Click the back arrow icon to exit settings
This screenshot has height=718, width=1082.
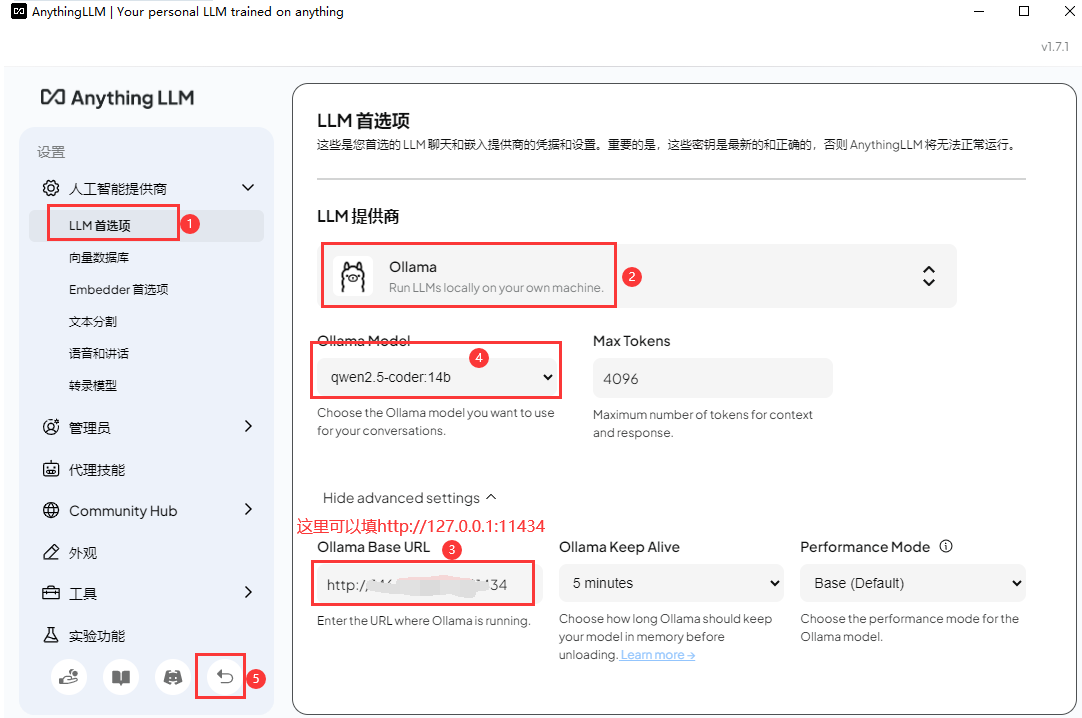(x=224, y=677)
